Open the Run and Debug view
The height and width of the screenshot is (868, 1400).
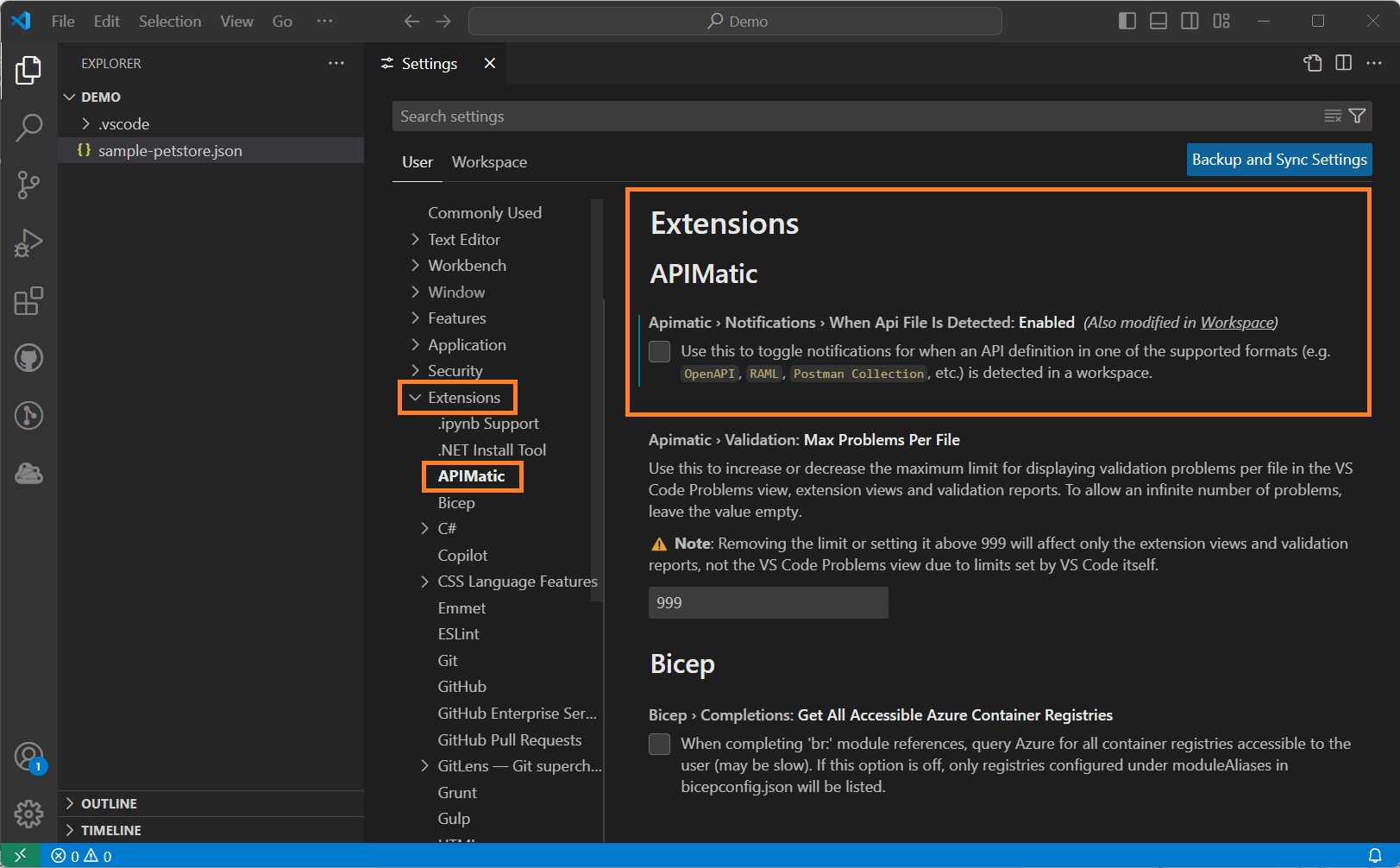pos(28,242)
